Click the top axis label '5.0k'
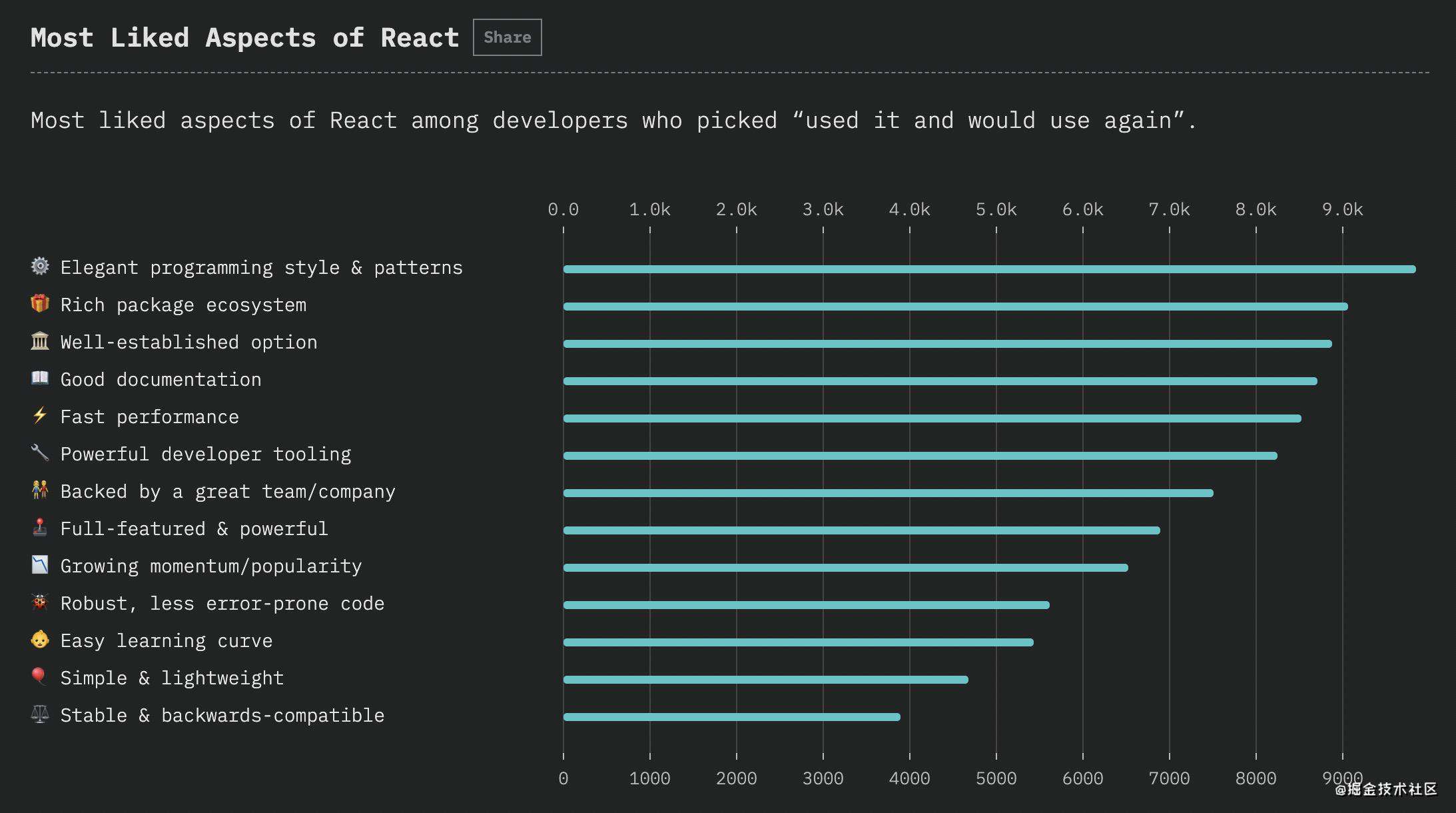Screen dimensions: 1456x813 tap(996, 209)
